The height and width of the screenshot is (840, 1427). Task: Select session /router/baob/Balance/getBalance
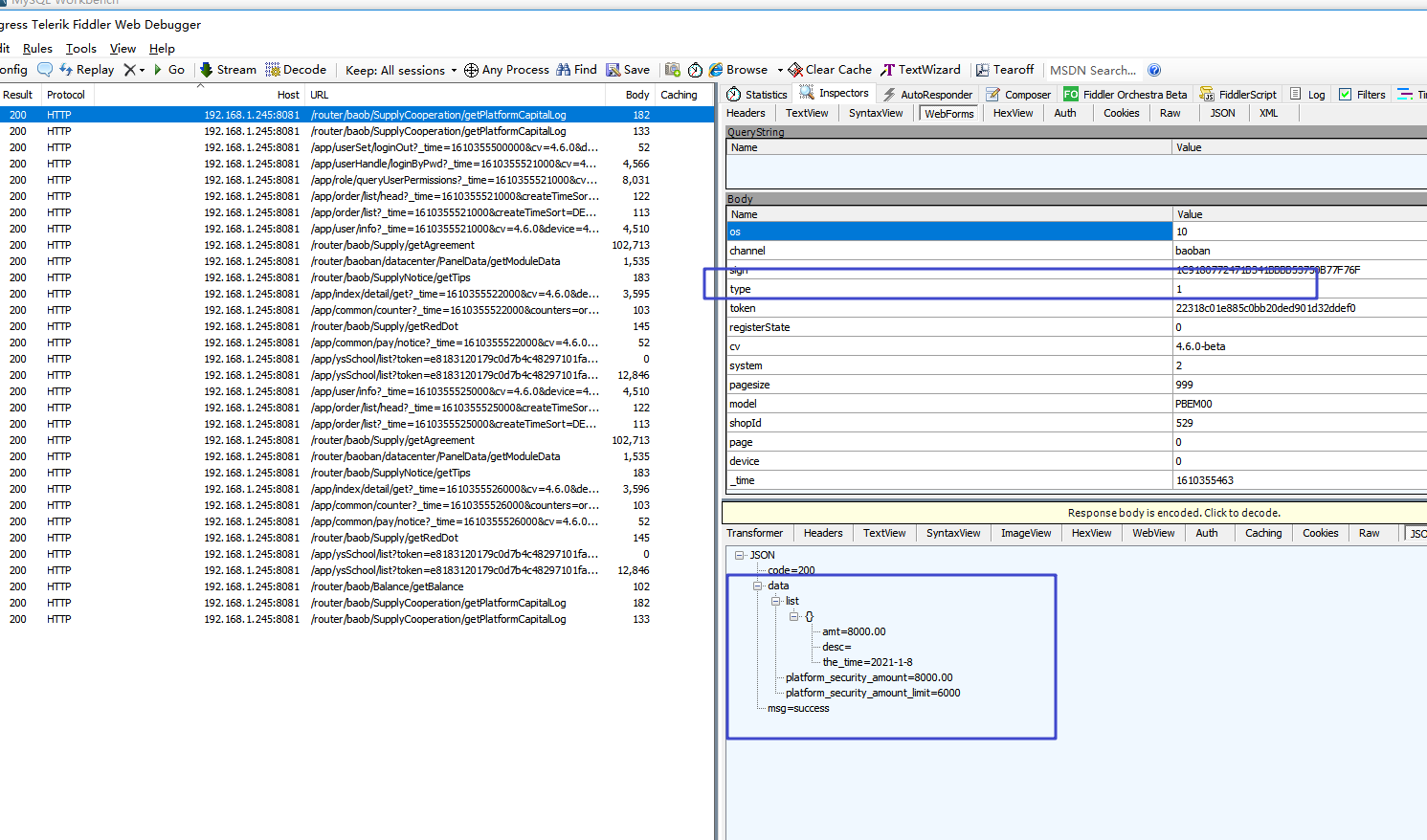(x=356, y=586)
